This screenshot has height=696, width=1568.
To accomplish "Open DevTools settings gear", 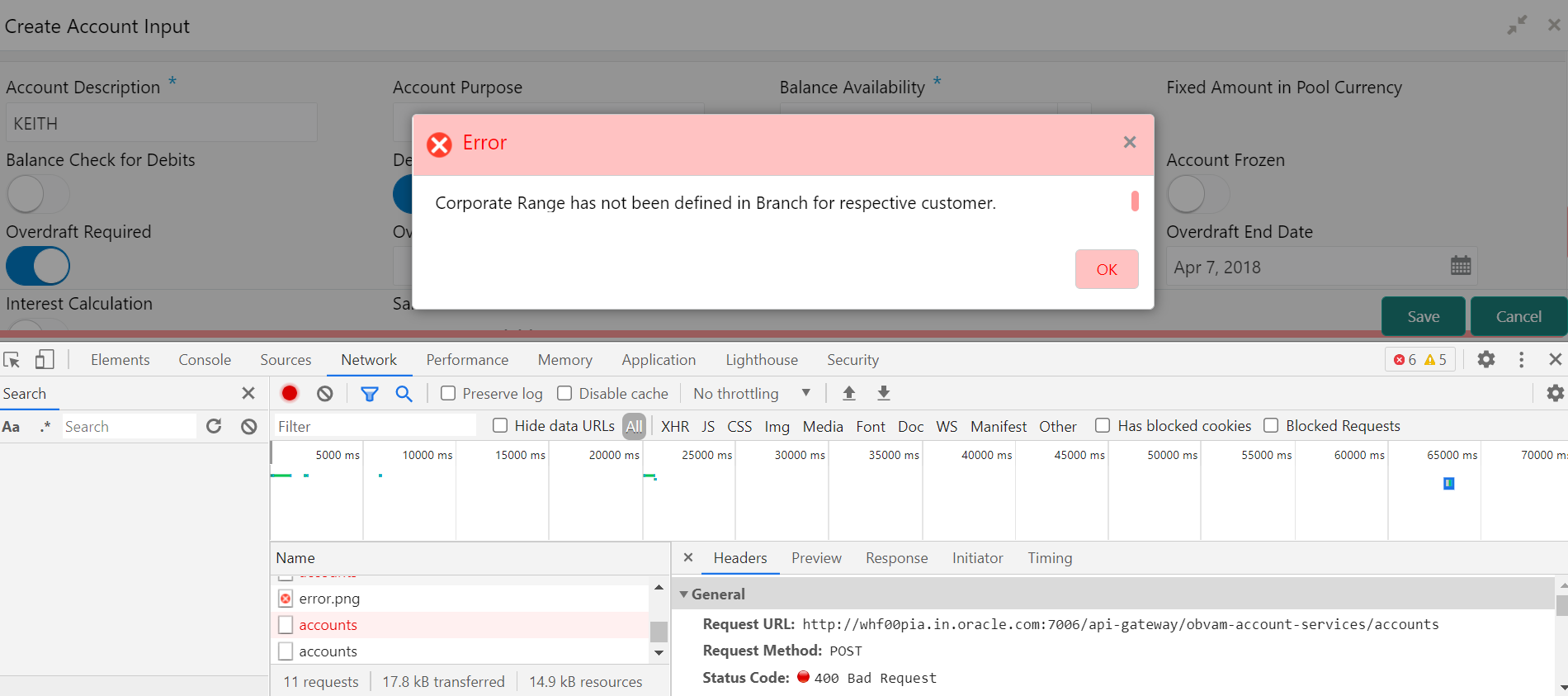I will [1486, 359].
